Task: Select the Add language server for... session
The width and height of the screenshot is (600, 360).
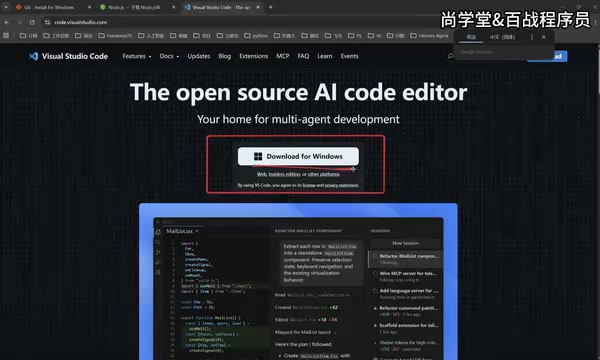Action: (x=406, y=293)
